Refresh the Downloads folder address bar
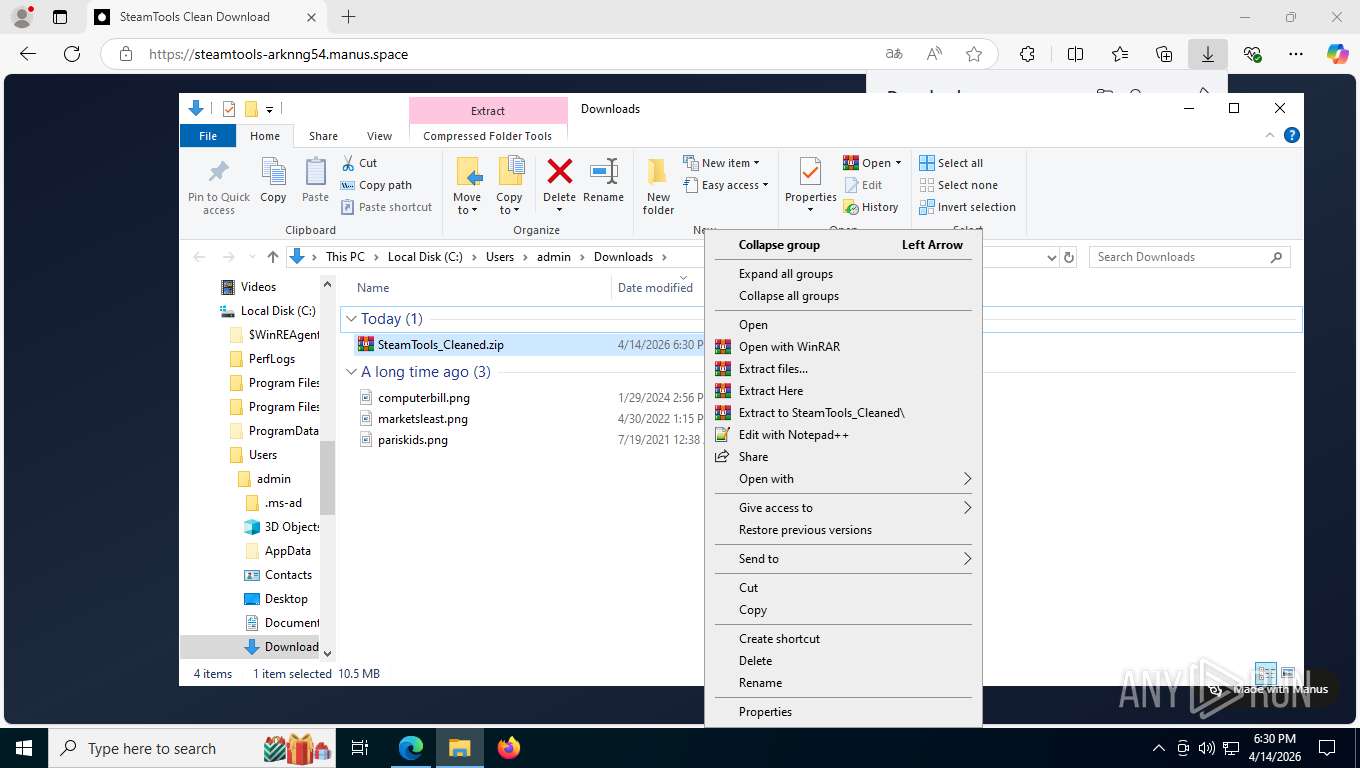The height and width of the screenshot is (768, 1360). click(x=1069, y=257)
